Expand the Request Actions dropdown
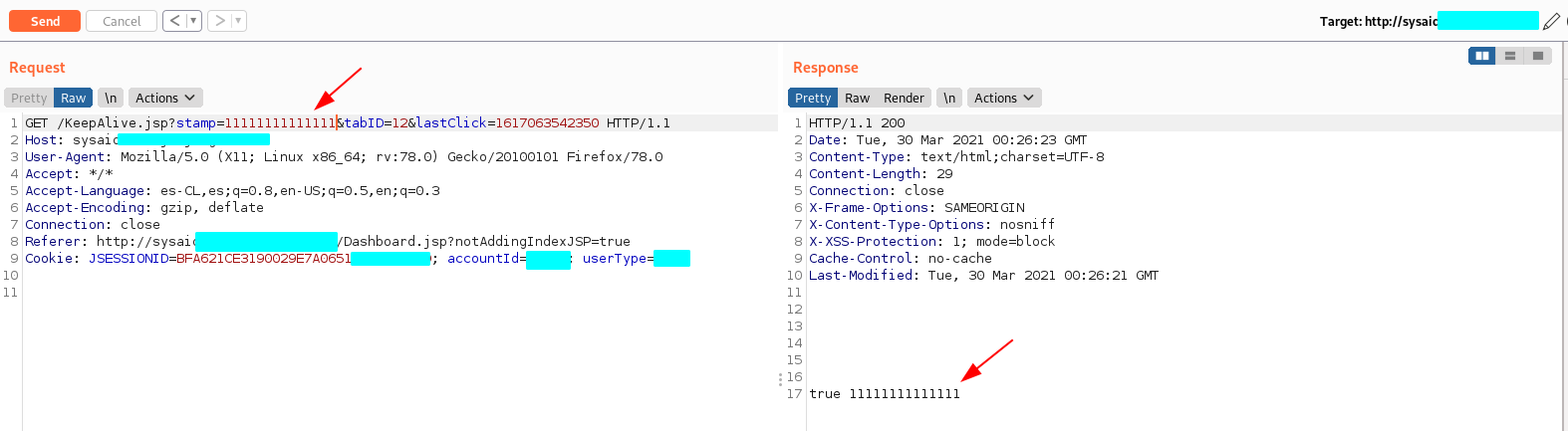 click(165, 98)
